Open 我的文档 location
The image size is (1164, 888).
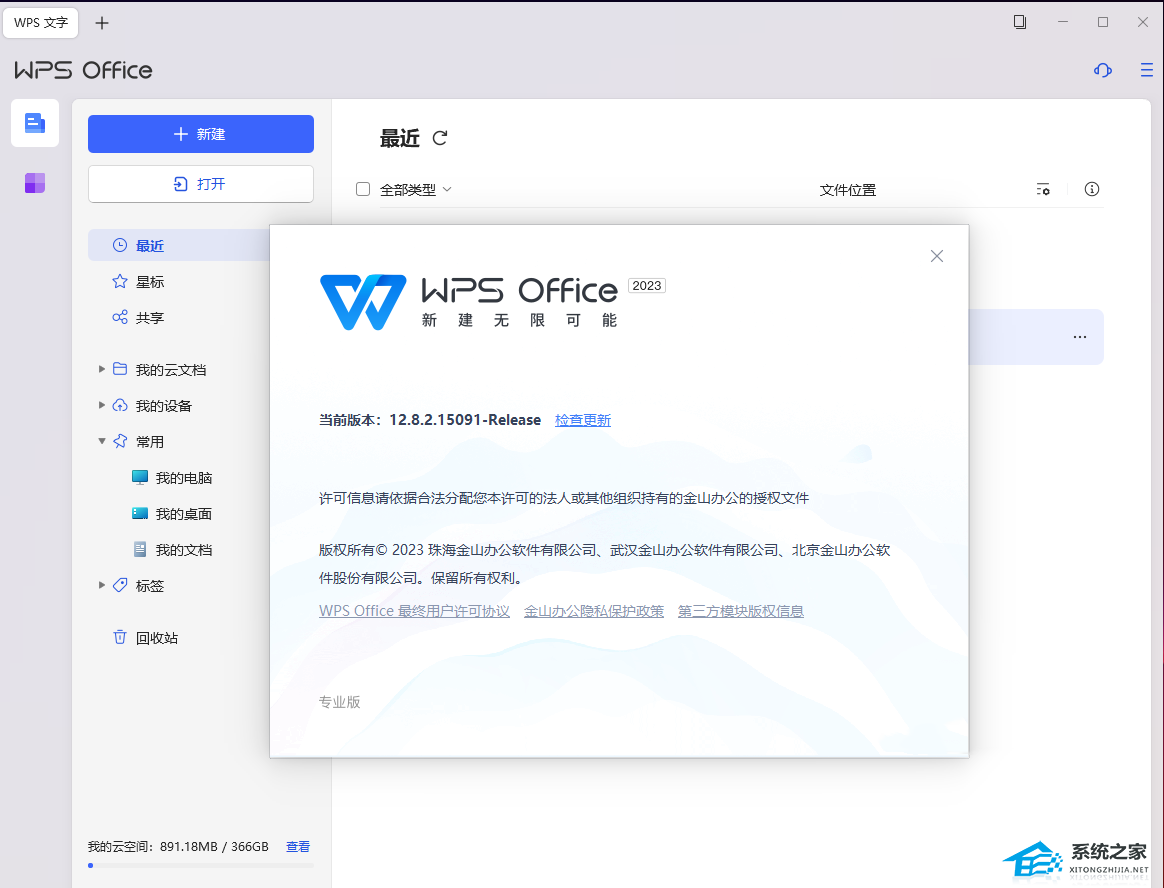172,549
